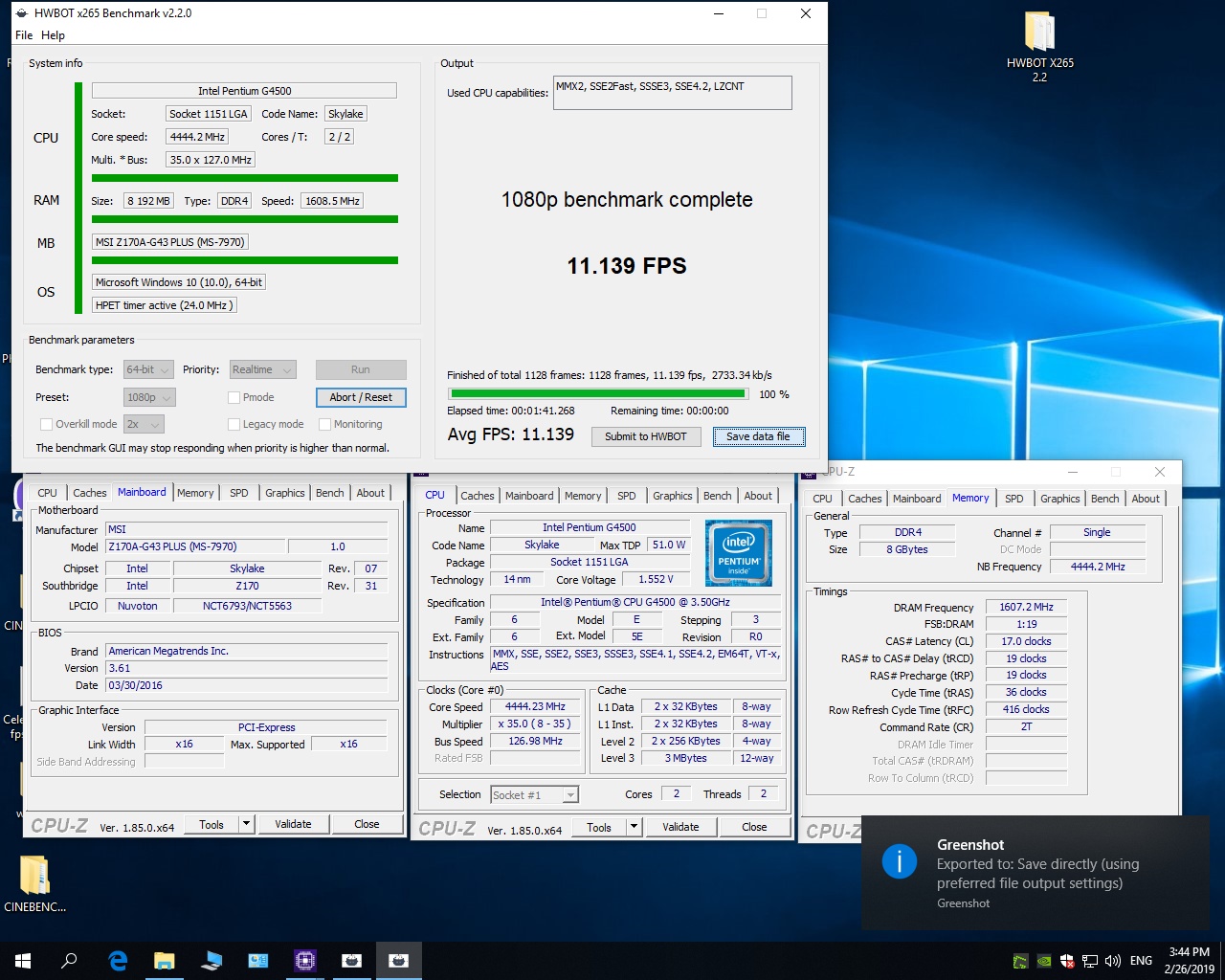Viewport: 1225px width, 980px height.
Task: Click DRAM Frequency value 1607.2 MHz
Action: pyautogui.click(x=1026, y=608)
